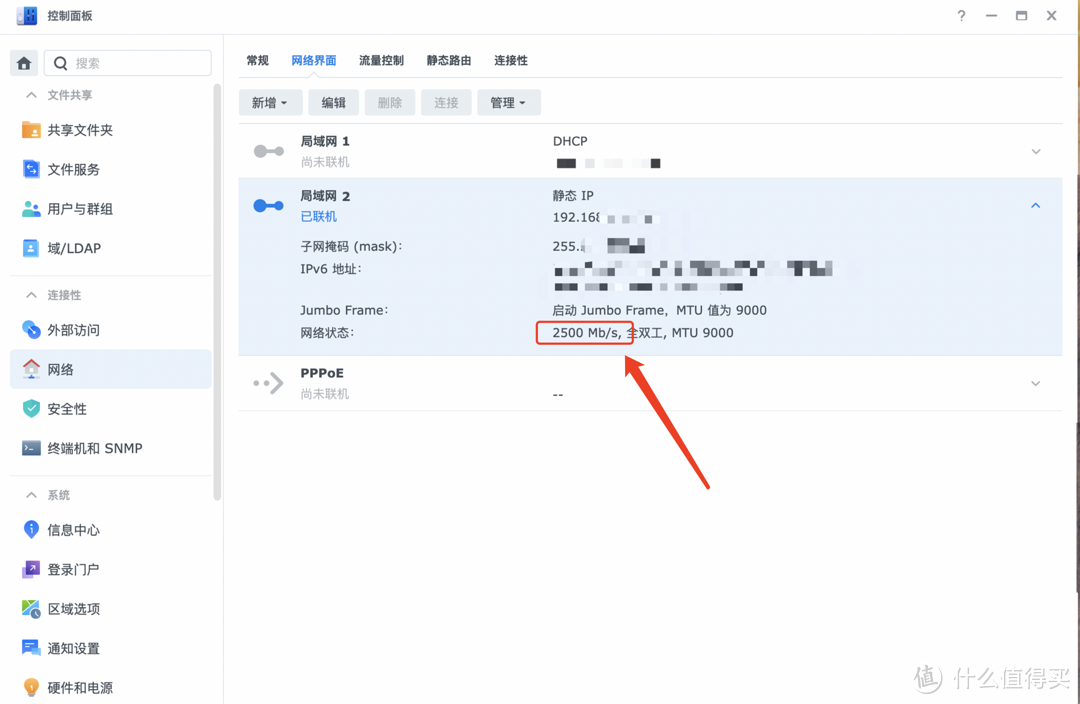This screenshot has width=1080, height=704.
Task: Open 域/LDAP icon in sidebar
Action: pyautogui.click(x=31, y=248)
